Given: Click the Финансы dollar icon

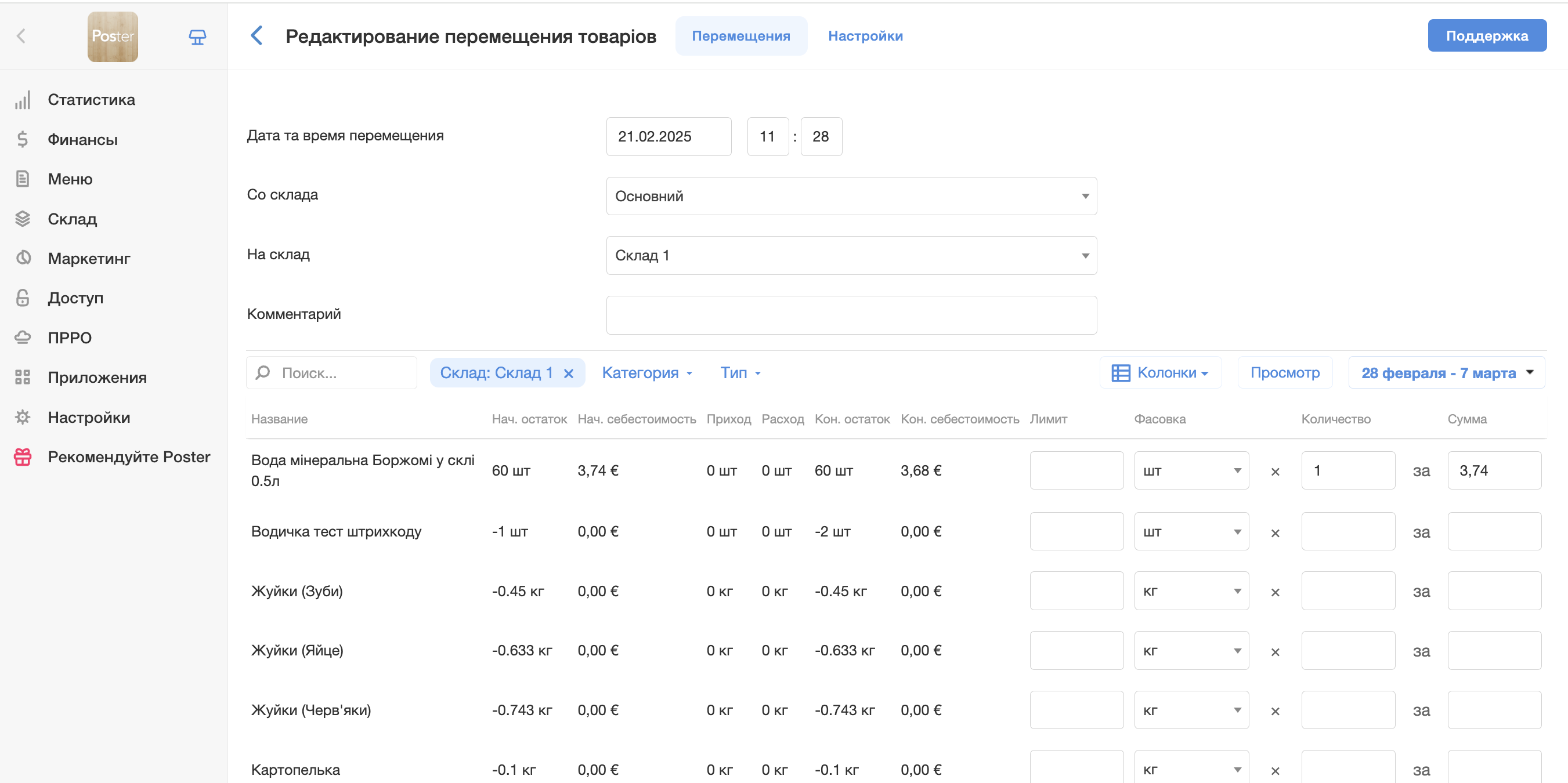Looking at the screenshot, I should (x=23, y=139).
